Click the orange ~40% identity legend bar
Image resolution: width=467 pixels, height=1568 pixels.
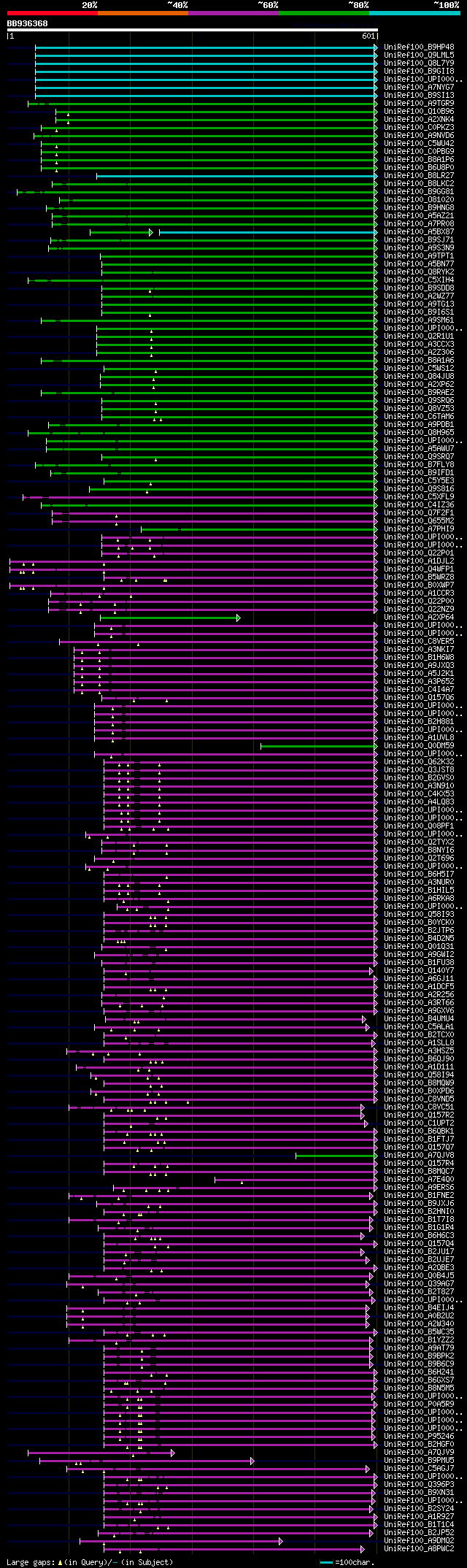[143, 13]
